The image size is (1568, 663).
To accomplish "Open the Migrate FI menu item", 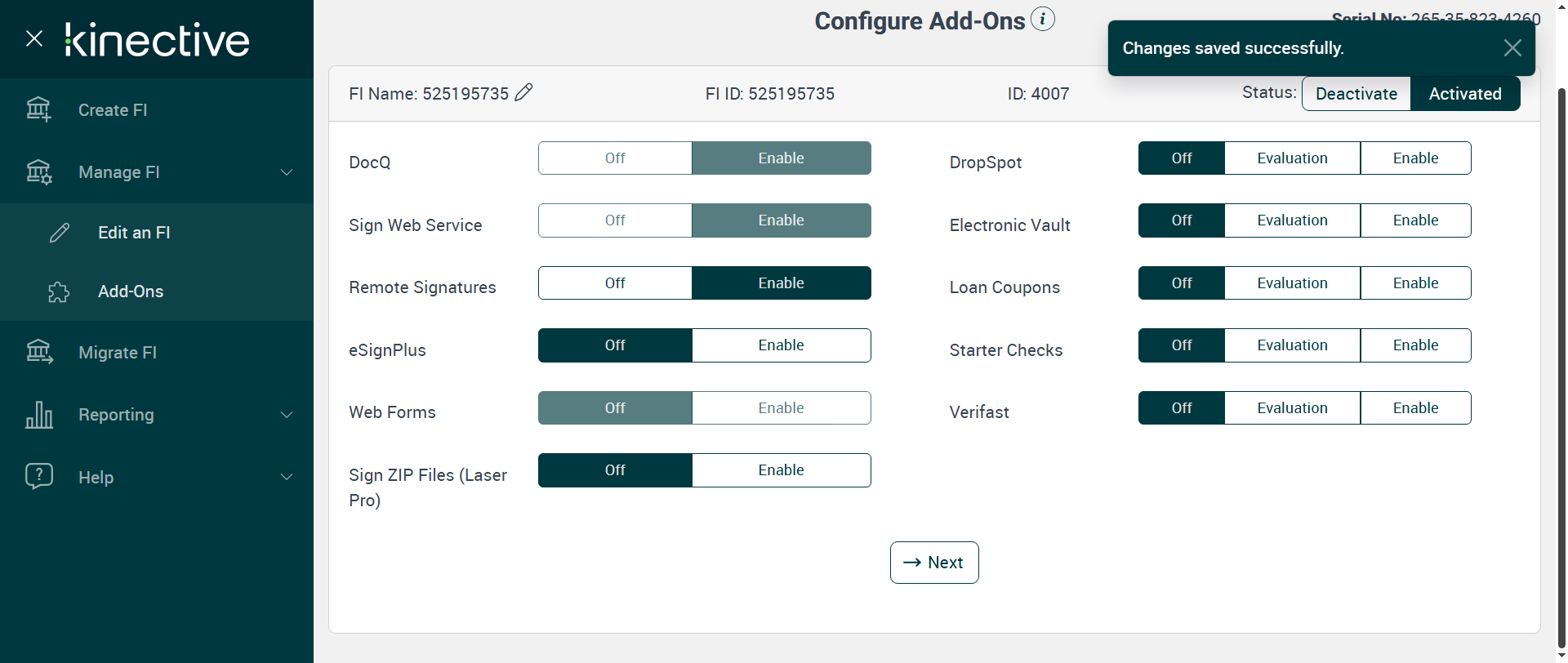I will pos(118,353).
